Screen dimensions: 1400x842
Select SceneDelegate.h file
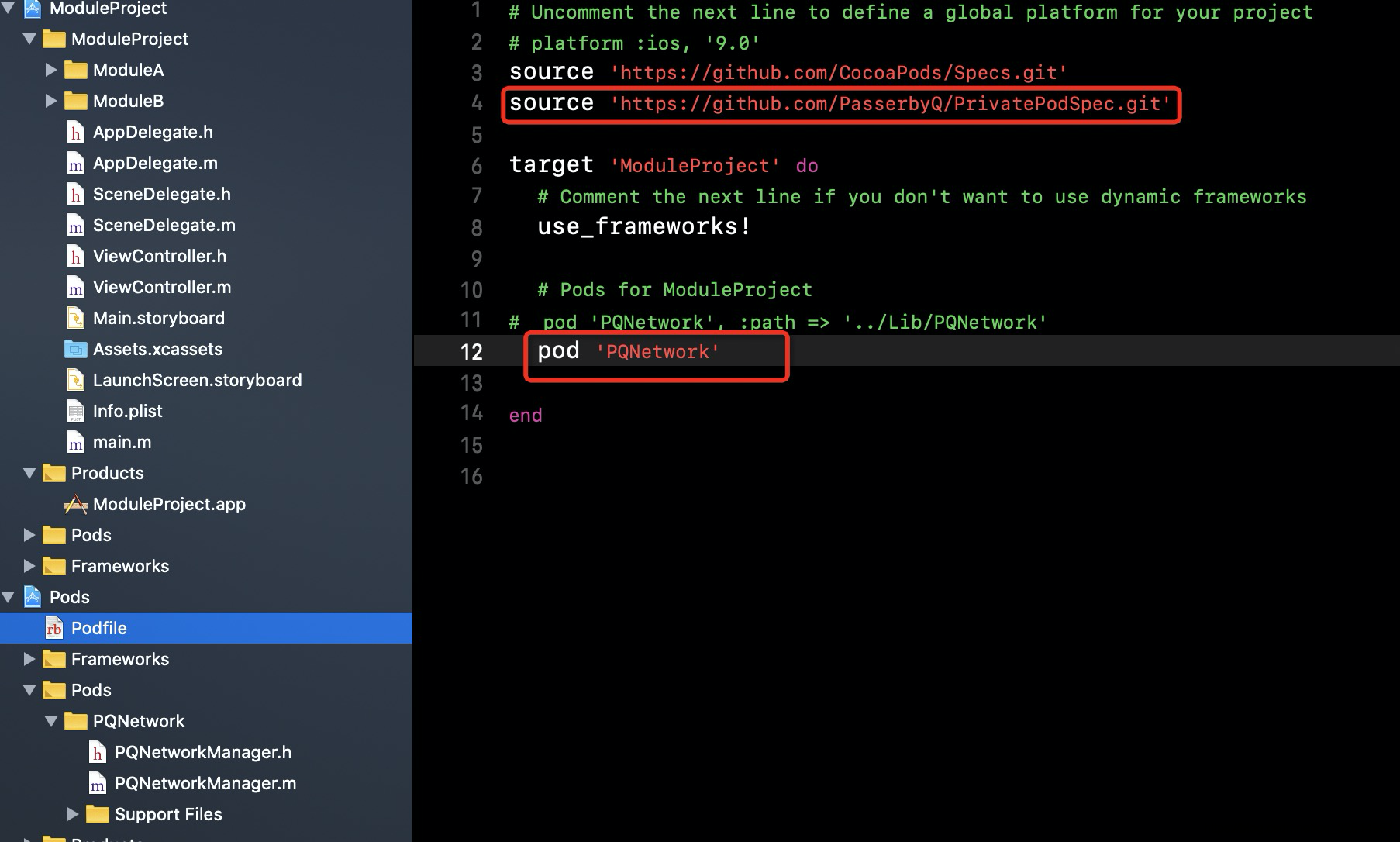pos(162,194)
